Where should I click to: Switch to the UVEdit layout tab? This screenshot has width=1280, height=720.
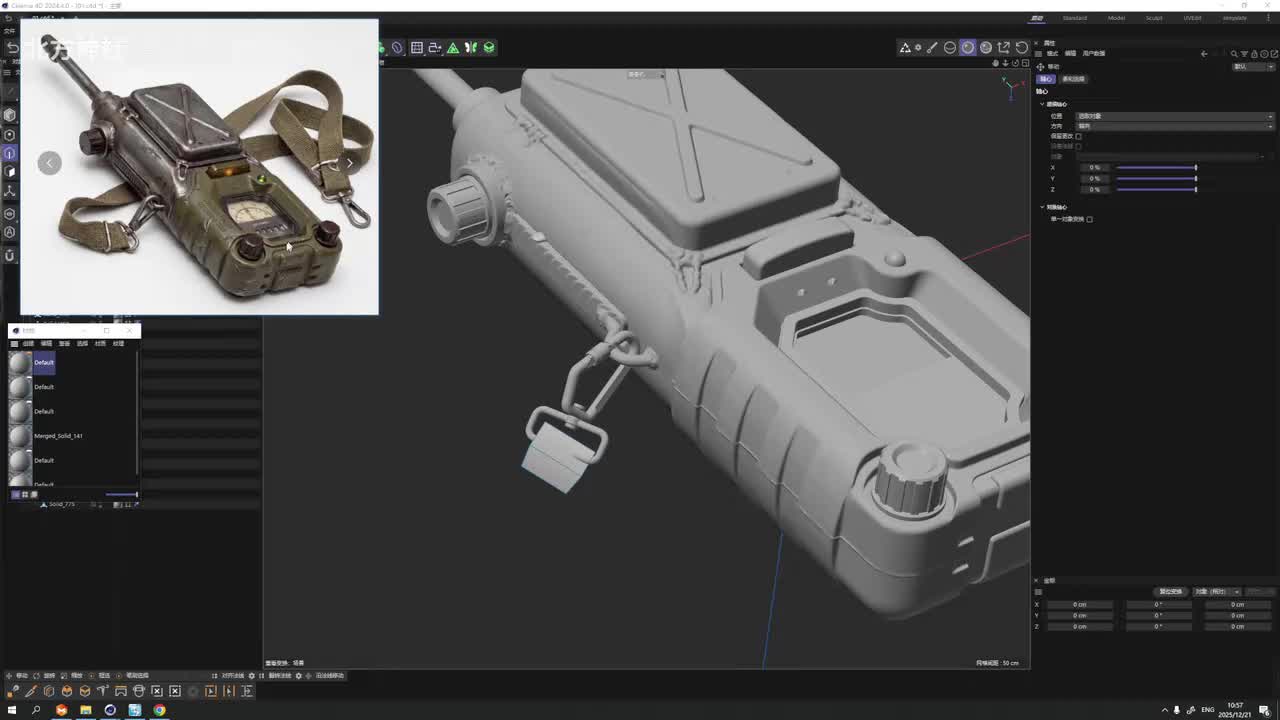coord(1193,18)
